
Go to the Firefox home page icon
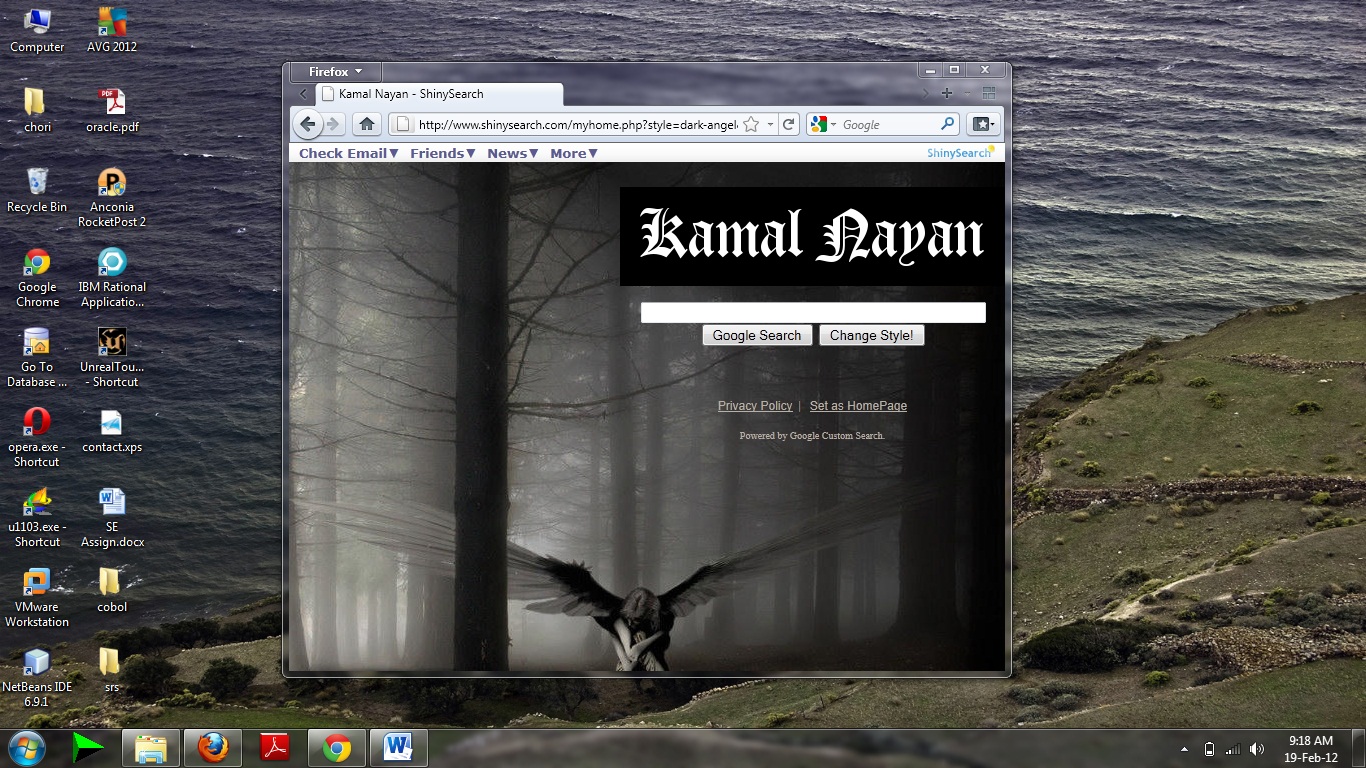[x=367, y=124]
